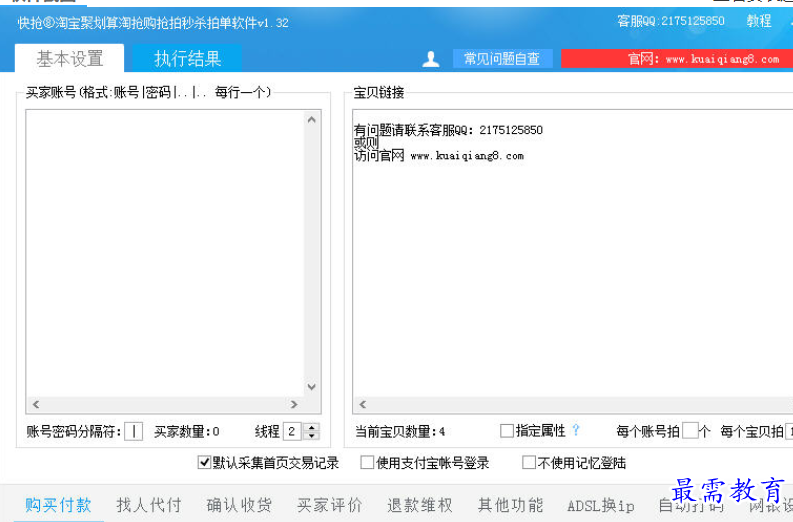Screen dimensions: 793x522
Task: Decrease the 线程 thread count
Action: click(x=312, y=436)
